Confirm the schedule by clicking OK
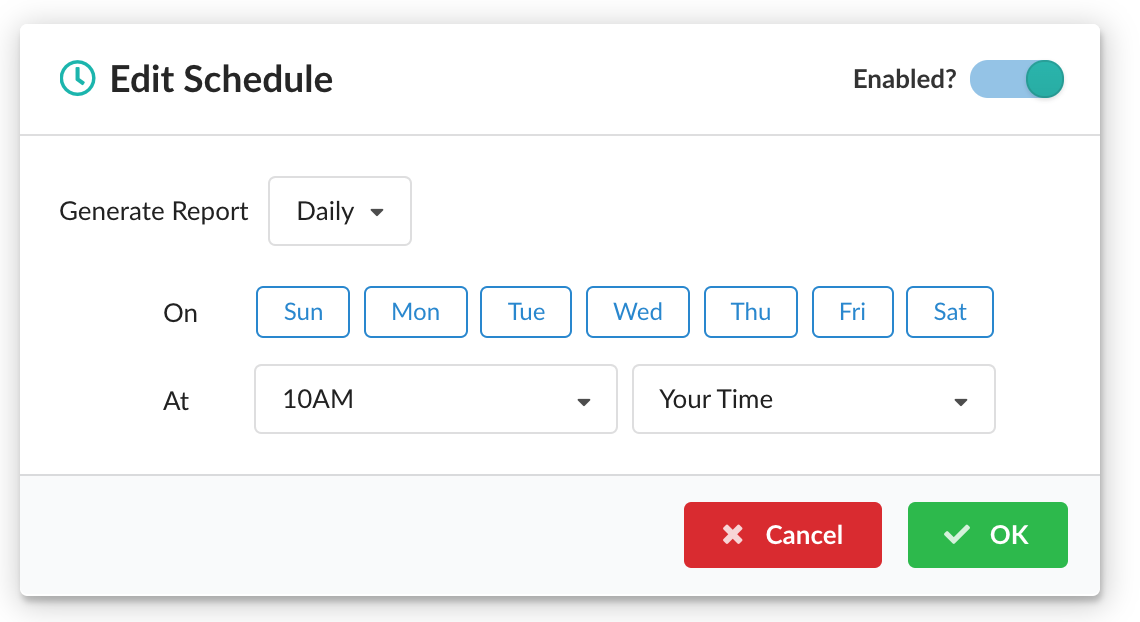This screenshot has width=1140, height=622. point(987,534)
